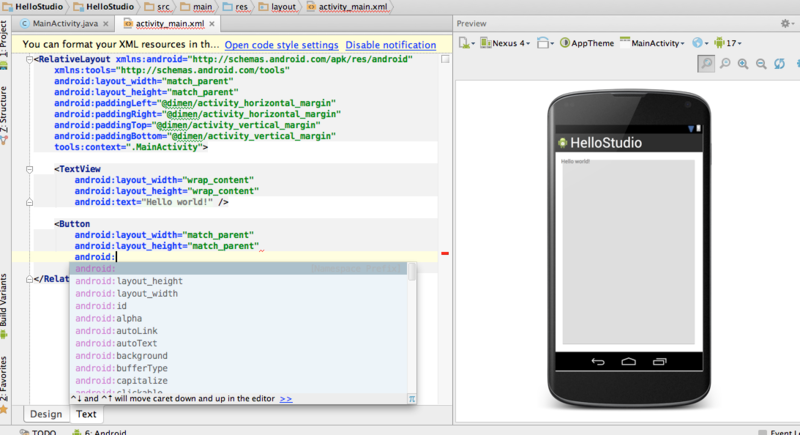
Task: Select android:bufferType completion suggestion
Action: (x=239, y=368)
